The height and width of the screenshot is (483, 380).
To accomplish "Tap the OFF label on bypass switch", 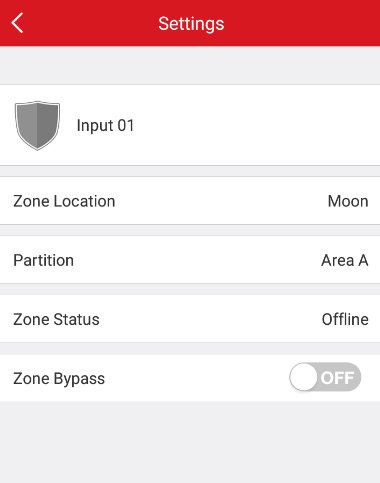I will [x=337, y=378].
